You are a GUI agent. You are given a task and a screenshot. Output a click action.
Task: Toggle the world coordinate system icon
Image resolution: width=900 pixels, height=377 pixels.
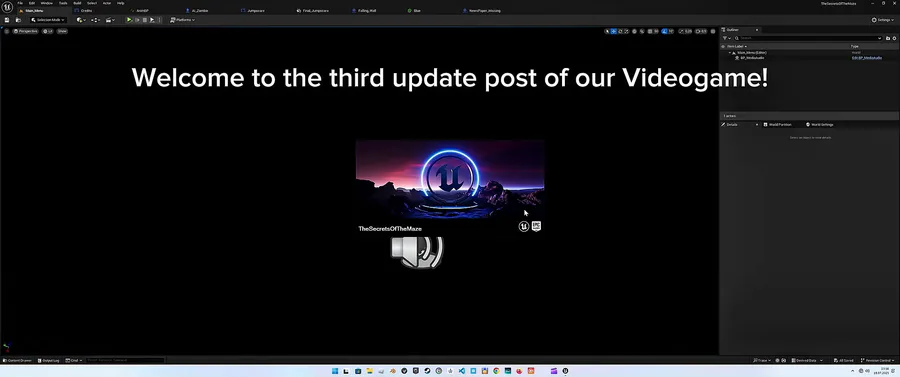click(634, 32)
